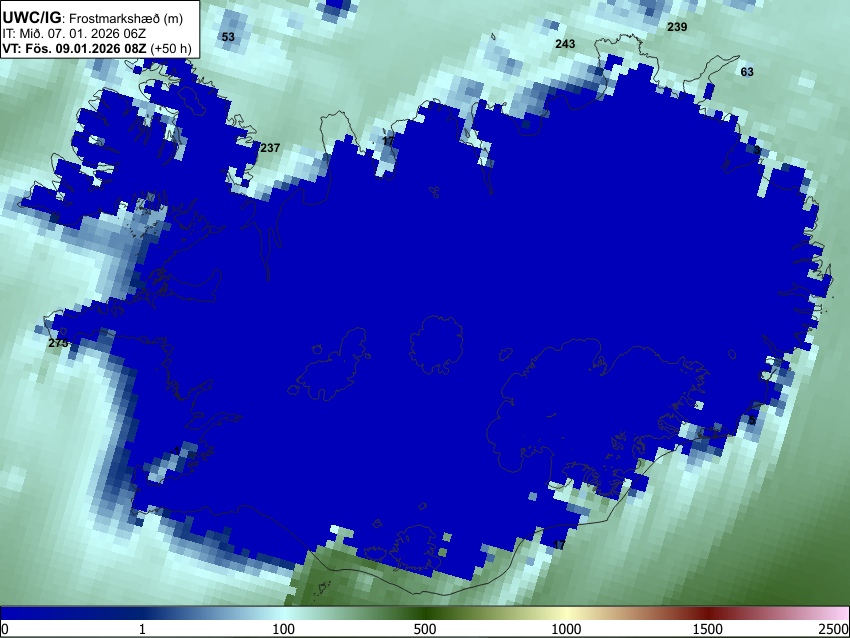The height and width of the screenshot is (638, 850).
Task: Click the station value 243 on the map
Action: tap(565, 44)
